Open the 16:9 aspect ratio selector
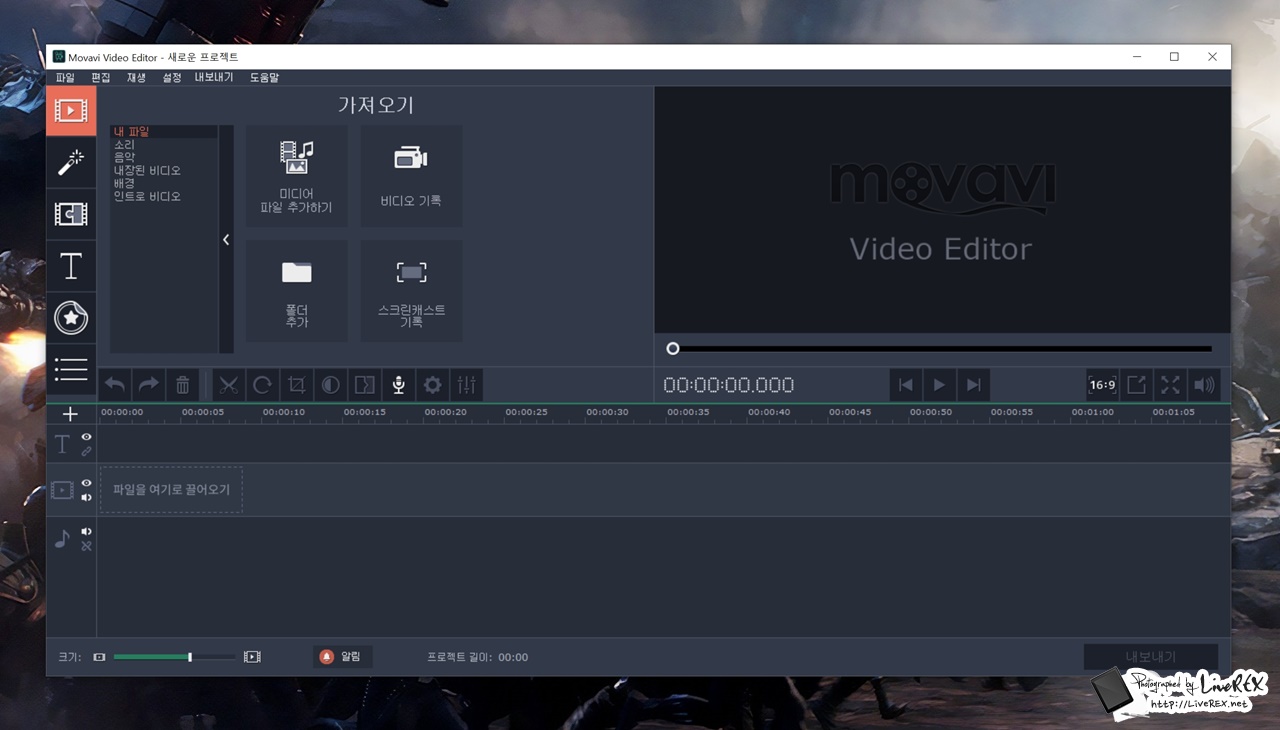Image resolution: width=1280 pixels, height=730 pixels. [1102, 385]
